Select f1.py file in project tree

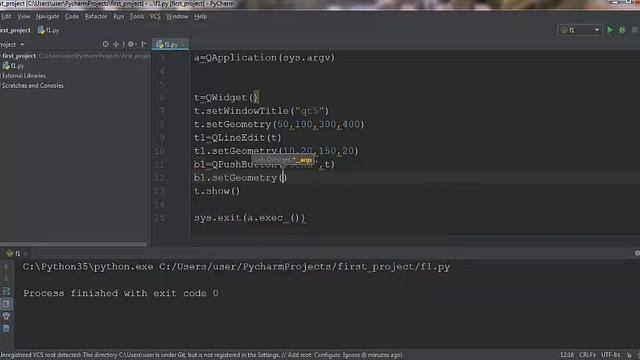tap(13, 66)
